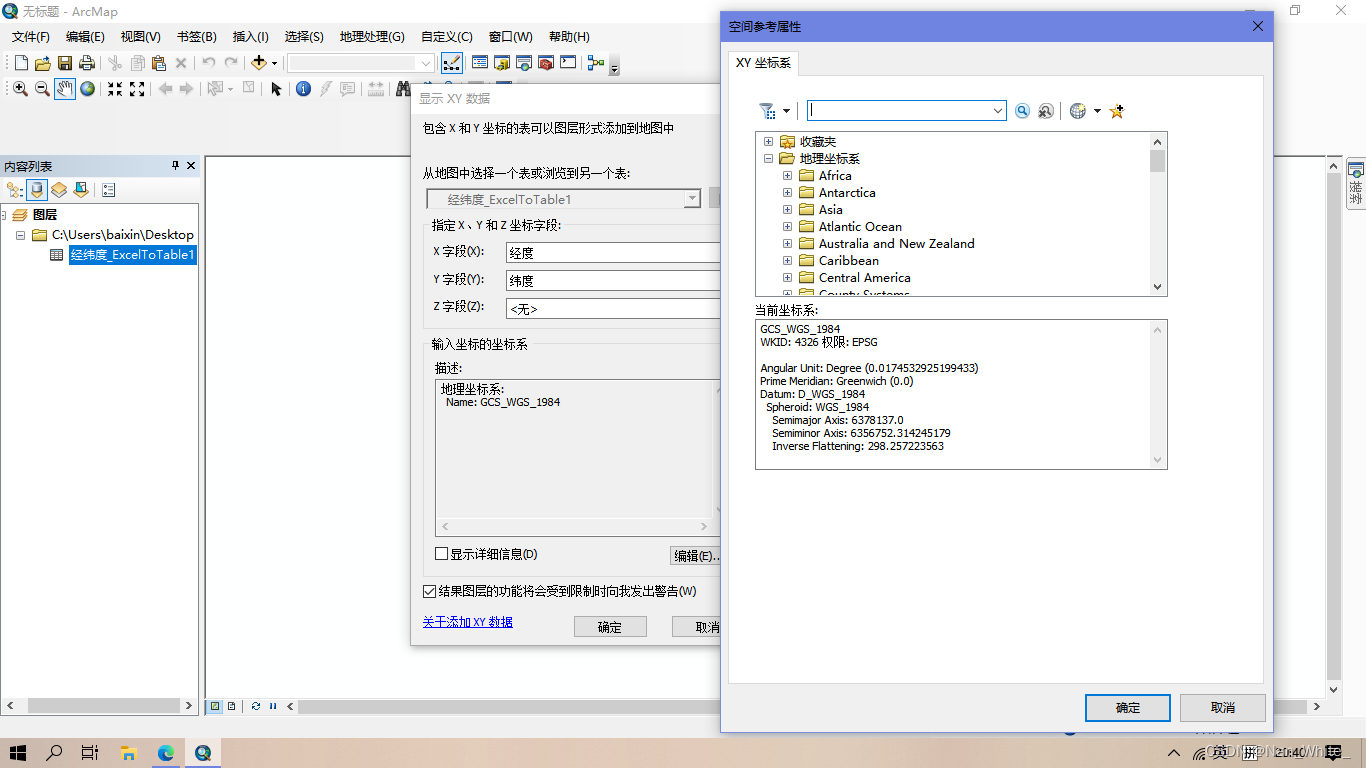This screenshot has height=768, width=1366.
Task: Enable 显示详细信息 checkbox
Action: click(442, 554)
